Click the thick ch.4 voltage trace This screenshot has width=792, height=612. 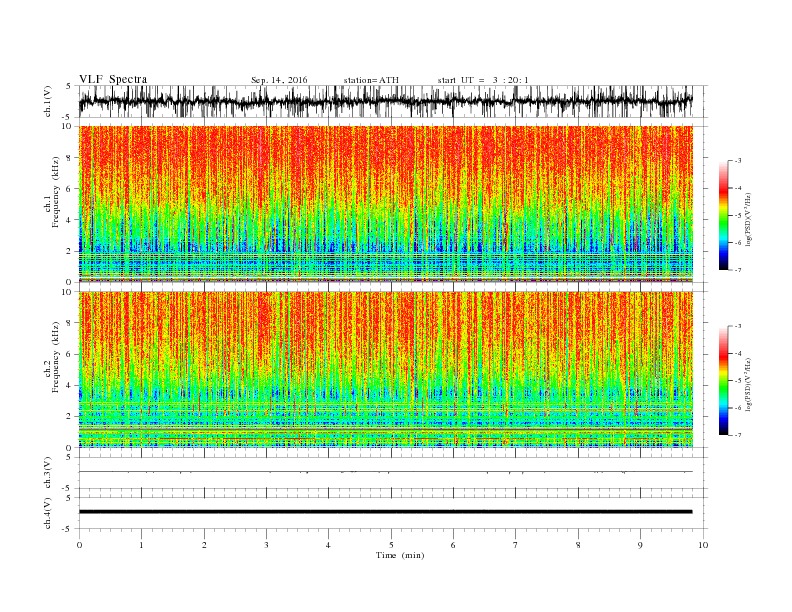click(385, 512)
